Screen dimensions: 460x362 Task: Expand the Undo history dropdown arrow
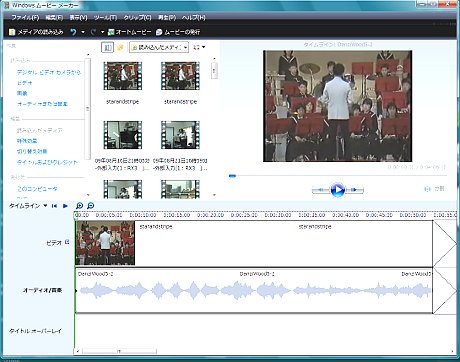[x=83, y=32]
